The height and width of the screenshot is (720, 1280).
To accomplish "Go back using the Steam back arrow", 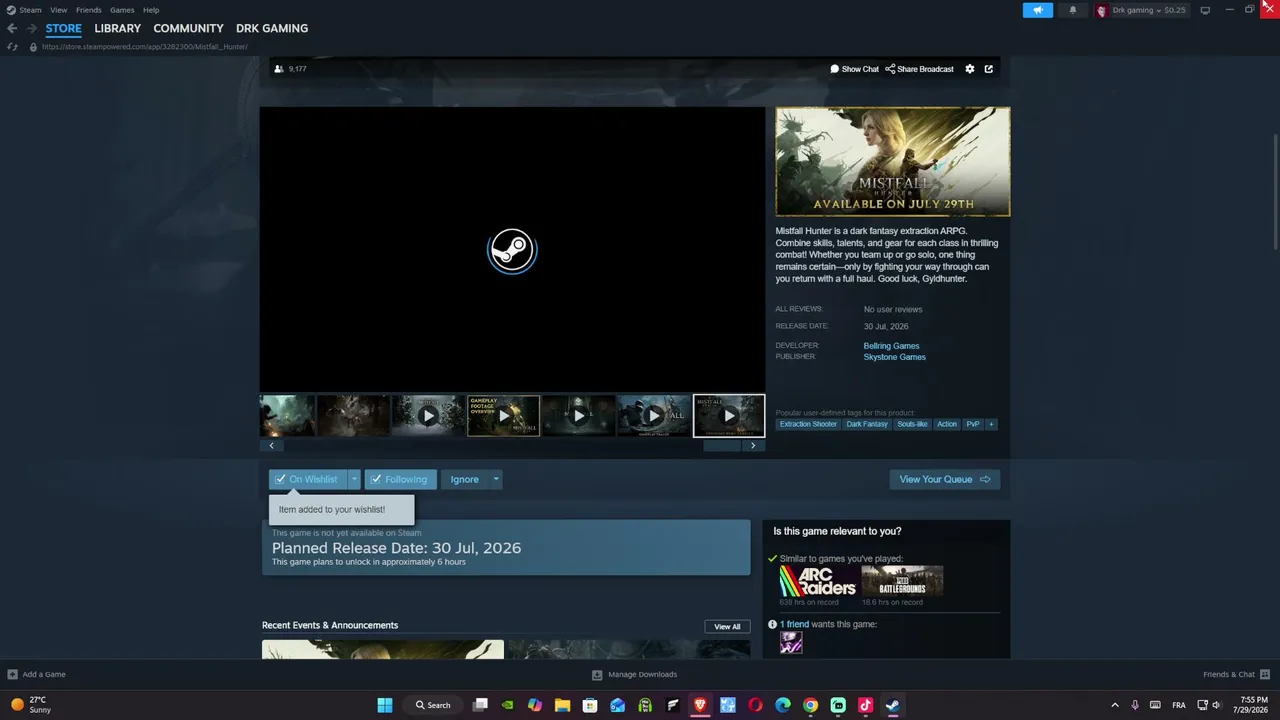I will (x=12, y=28).
